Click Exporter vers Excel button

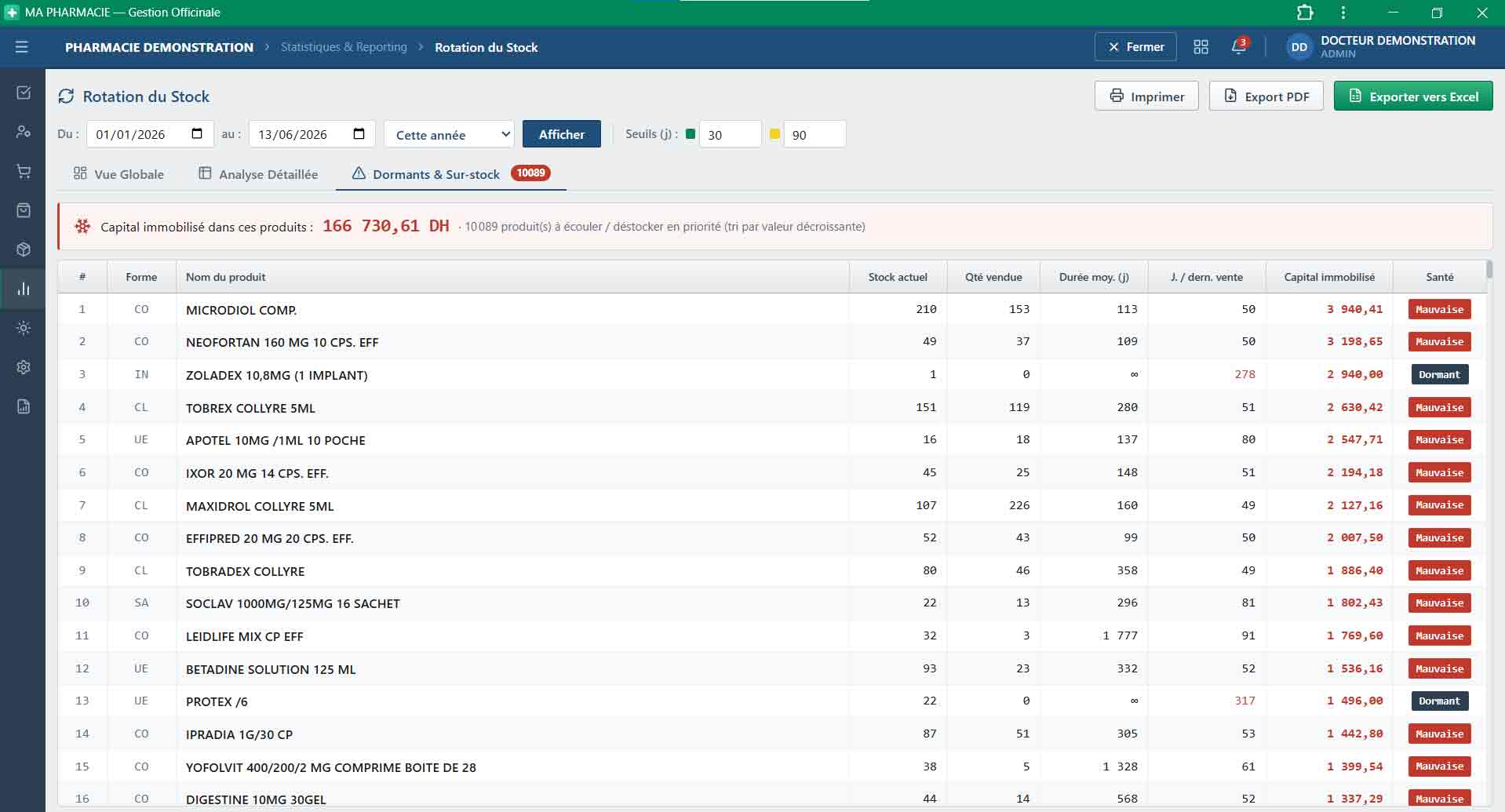coord(1413,96)
